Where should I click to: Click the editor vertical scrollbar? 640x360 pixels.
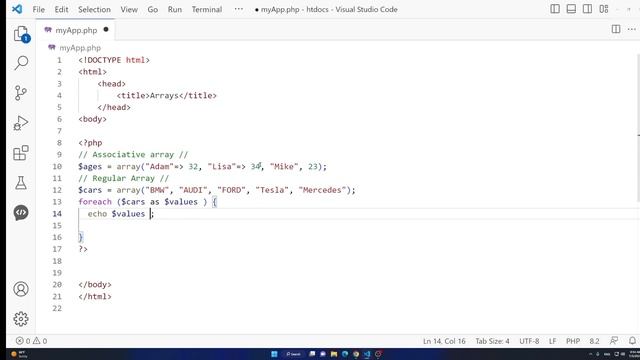click(x=638, y=129)
